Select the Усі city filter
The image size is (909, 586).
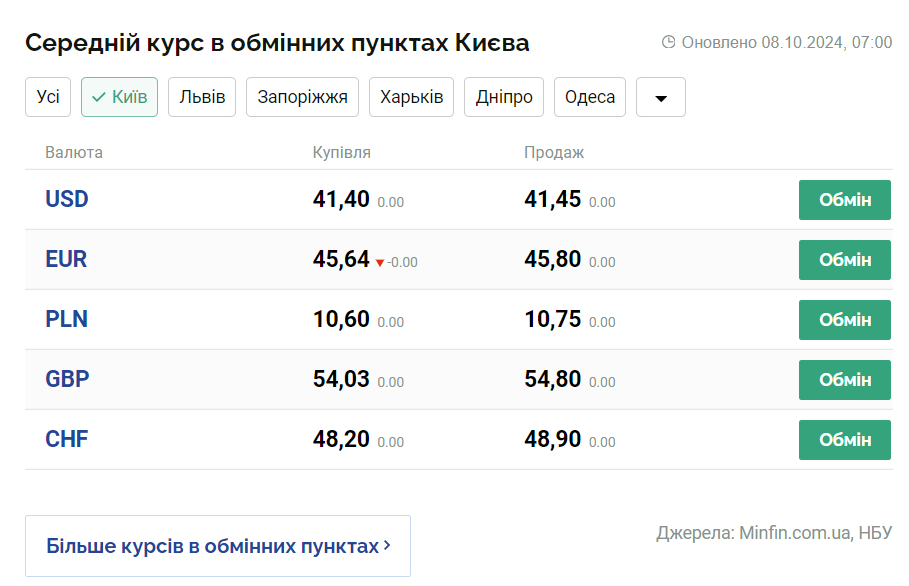pyautogui.click(x=48, y=97)
